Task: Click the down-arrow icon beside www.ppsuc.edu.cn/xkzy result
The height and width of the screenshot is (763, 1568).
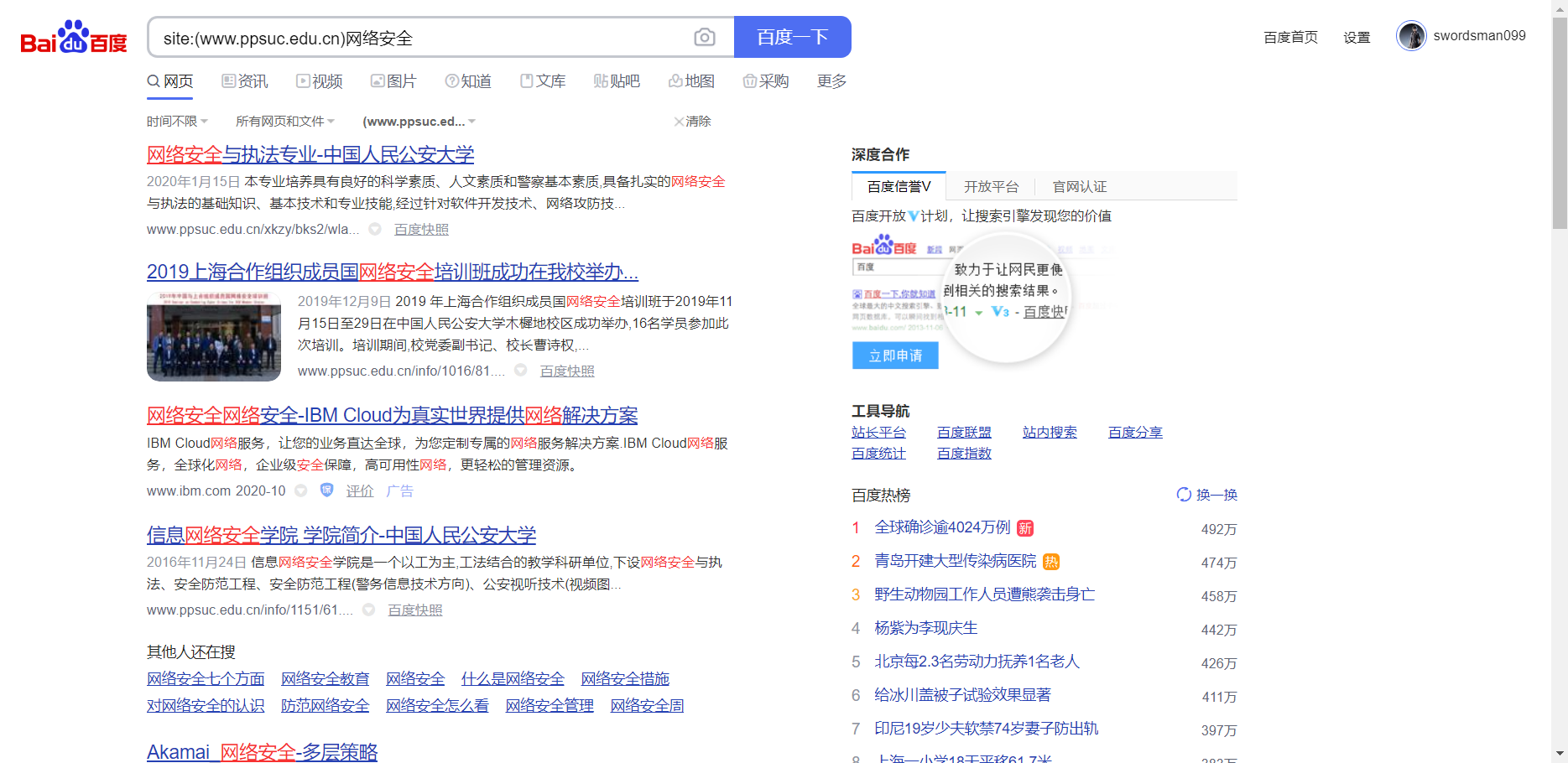Action: pyautogui.click(x=375, y=229)
